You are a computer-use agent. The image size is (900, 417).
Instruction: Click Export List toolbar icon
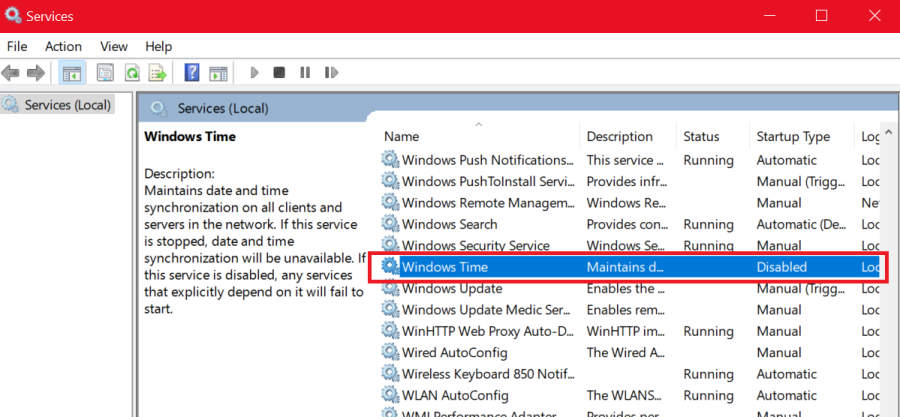[x=157, y=73]
